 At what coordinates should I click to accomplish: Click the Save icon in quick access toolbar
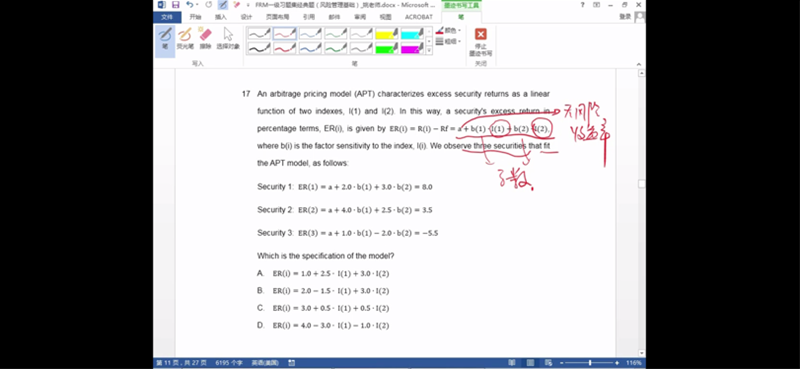click(176, 5)
